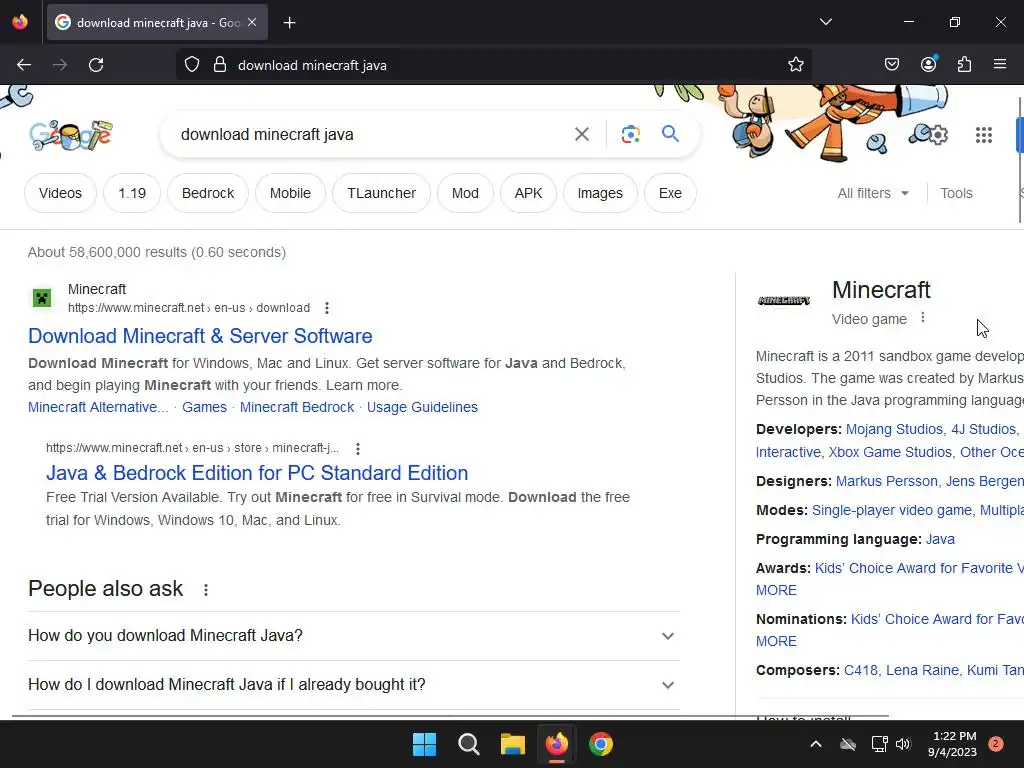The height and width of the screenshot is (768, 1024).
Task: Open the Windows Start menu
Action: pos(424,744)
